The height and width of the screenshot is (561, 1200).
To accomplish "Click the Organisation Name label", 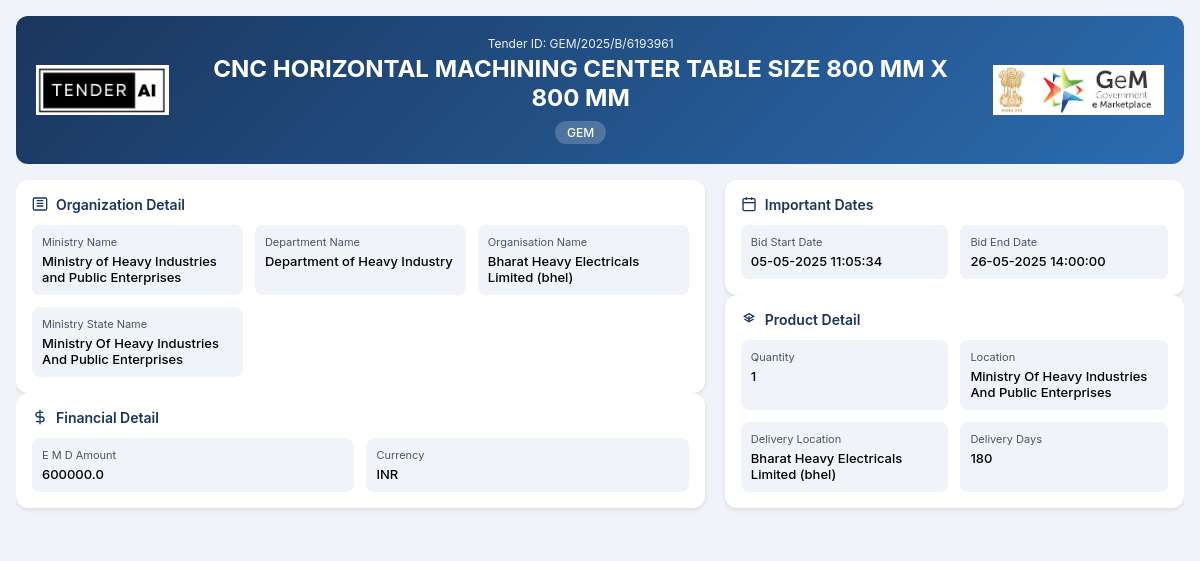I will tap(537, 242).
